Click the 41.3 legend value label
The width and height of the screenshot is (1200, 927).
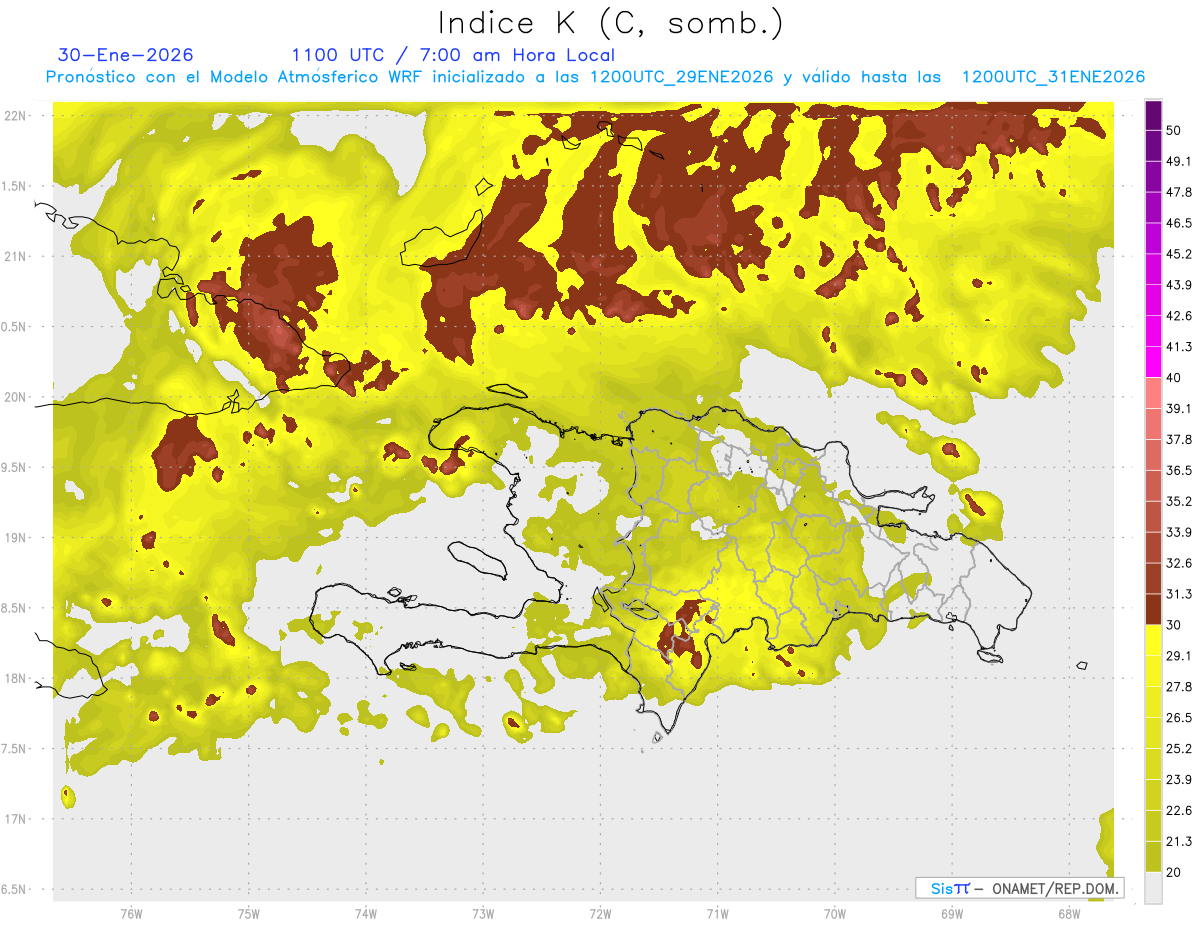[1180, 347]
